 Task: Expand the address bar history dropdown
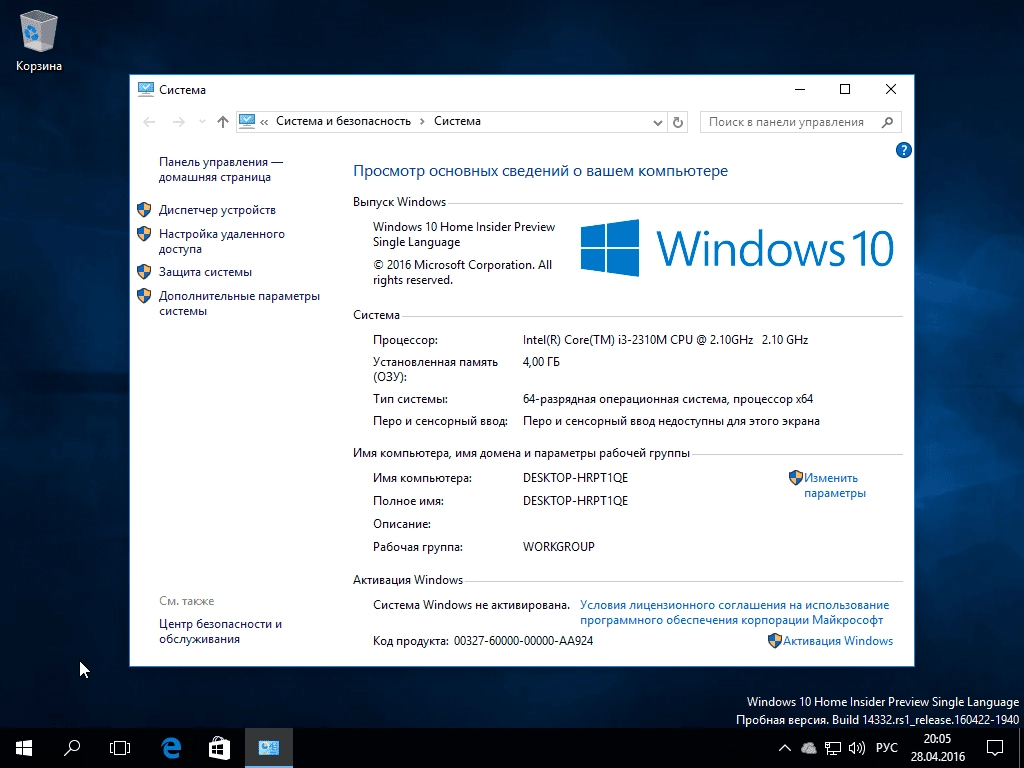[658, 122]
